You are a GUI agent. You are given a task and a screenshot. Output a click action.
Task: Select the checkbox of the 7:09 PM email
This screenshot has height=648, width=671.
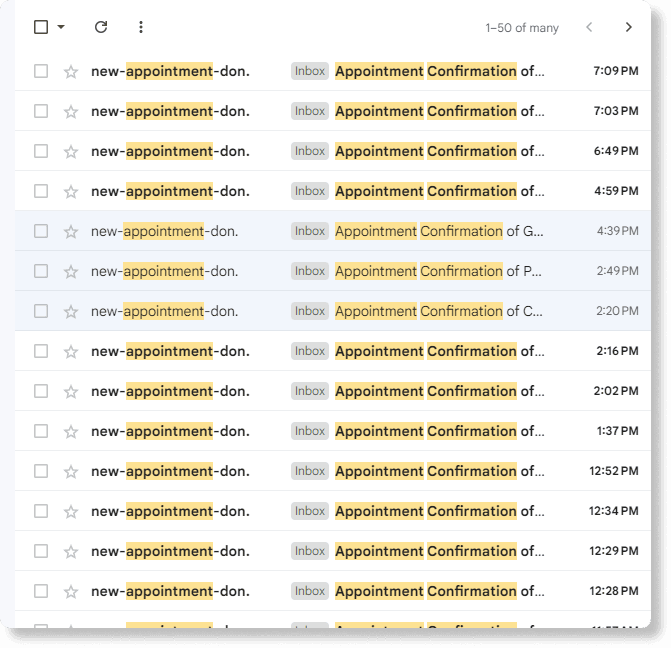[41, 71]
